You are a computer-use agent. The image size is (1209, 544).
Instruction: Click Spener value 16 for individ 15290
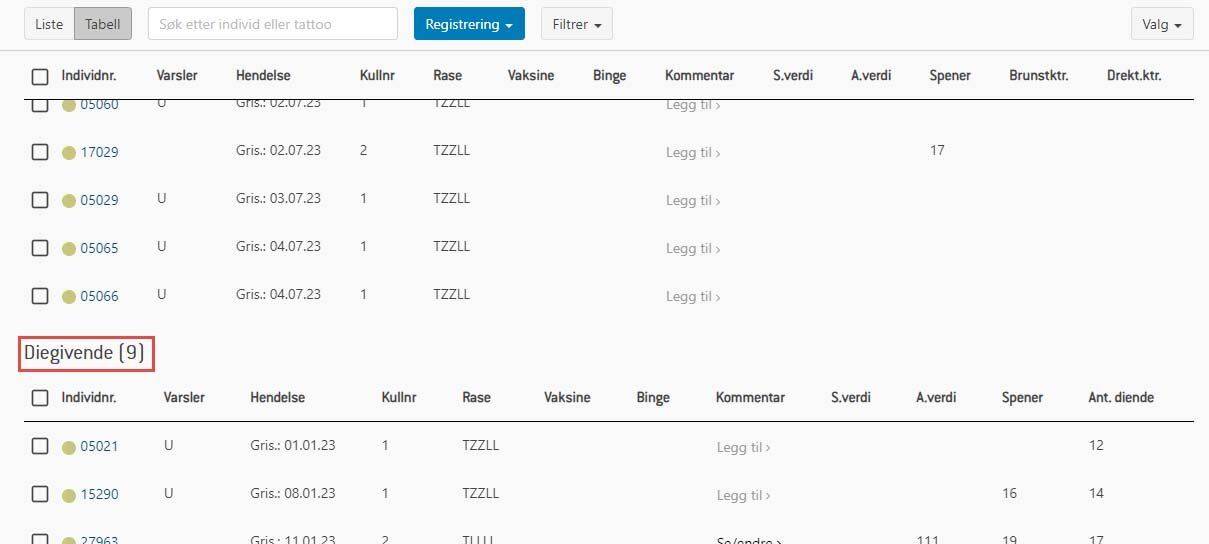click(1010, 493)
